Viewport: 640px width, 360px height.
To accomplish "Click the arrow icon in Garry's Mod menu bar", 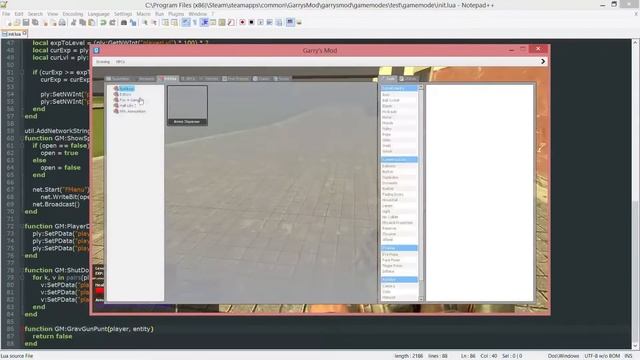I will (x=543, y=61).
